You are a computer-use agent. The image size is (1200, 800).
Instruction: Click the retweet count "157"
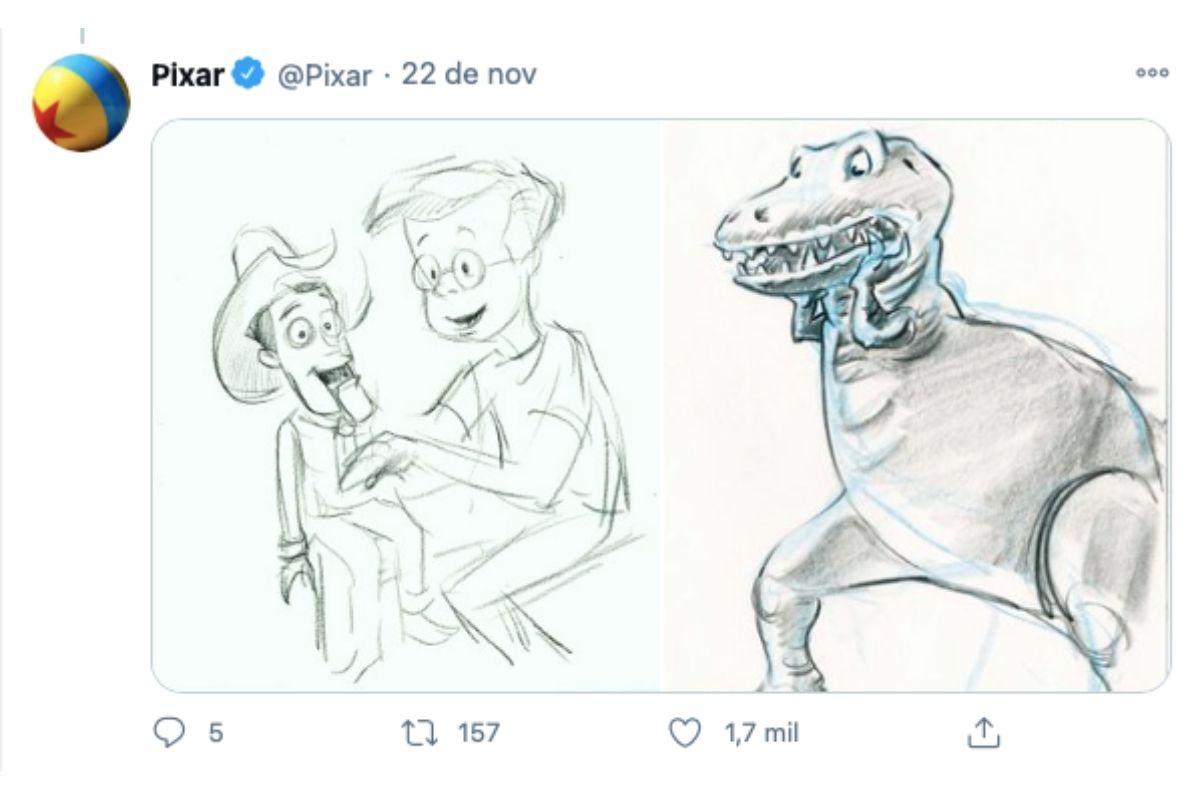478,734
